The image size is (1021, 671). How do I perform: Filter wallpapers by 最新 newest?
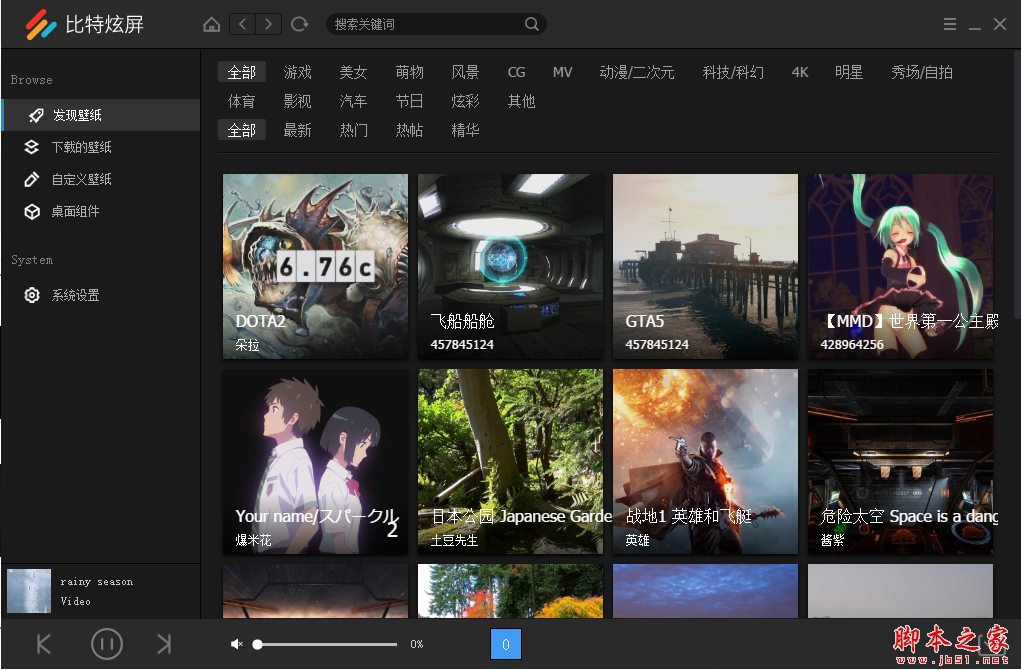click(x=297, y=129)
